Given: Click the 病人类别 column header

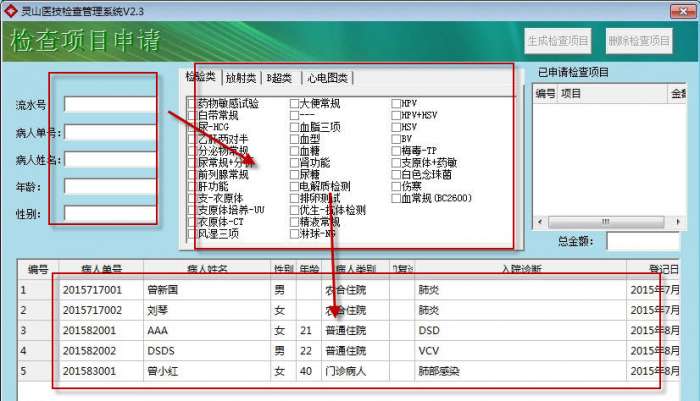Looking at the screenshot, I should coord(355,269).
